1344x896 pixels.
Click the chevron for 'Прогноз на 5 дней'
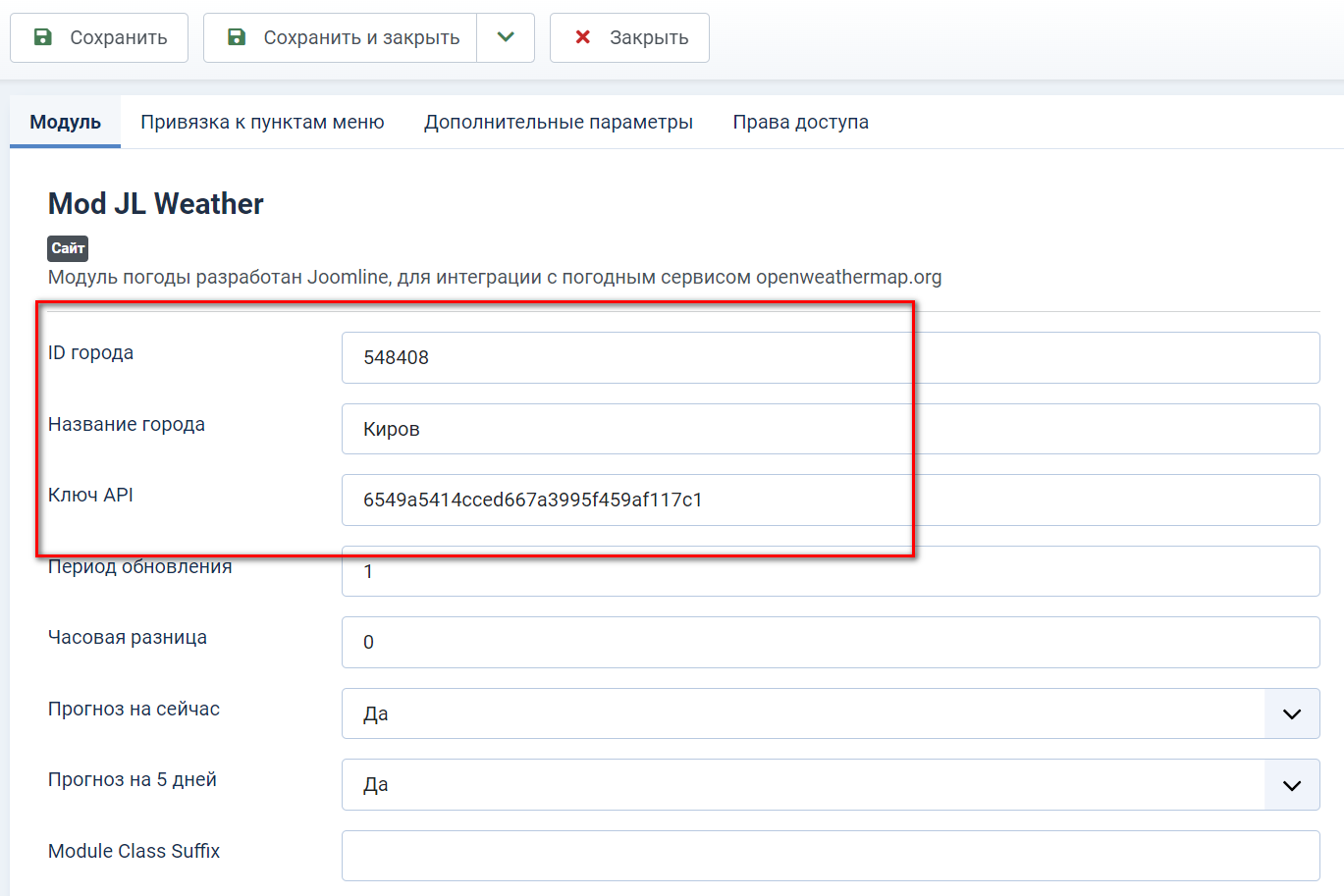coord(1292,785)
